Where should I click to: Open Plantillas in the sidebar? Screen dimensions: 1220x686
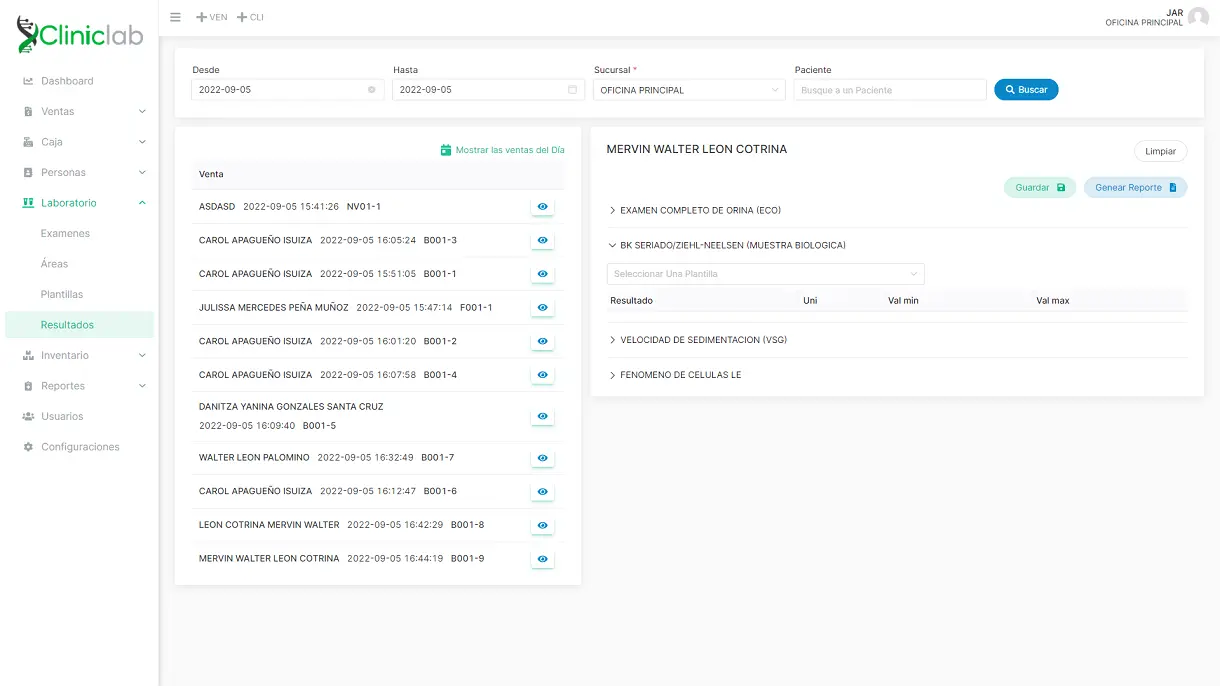62,294
